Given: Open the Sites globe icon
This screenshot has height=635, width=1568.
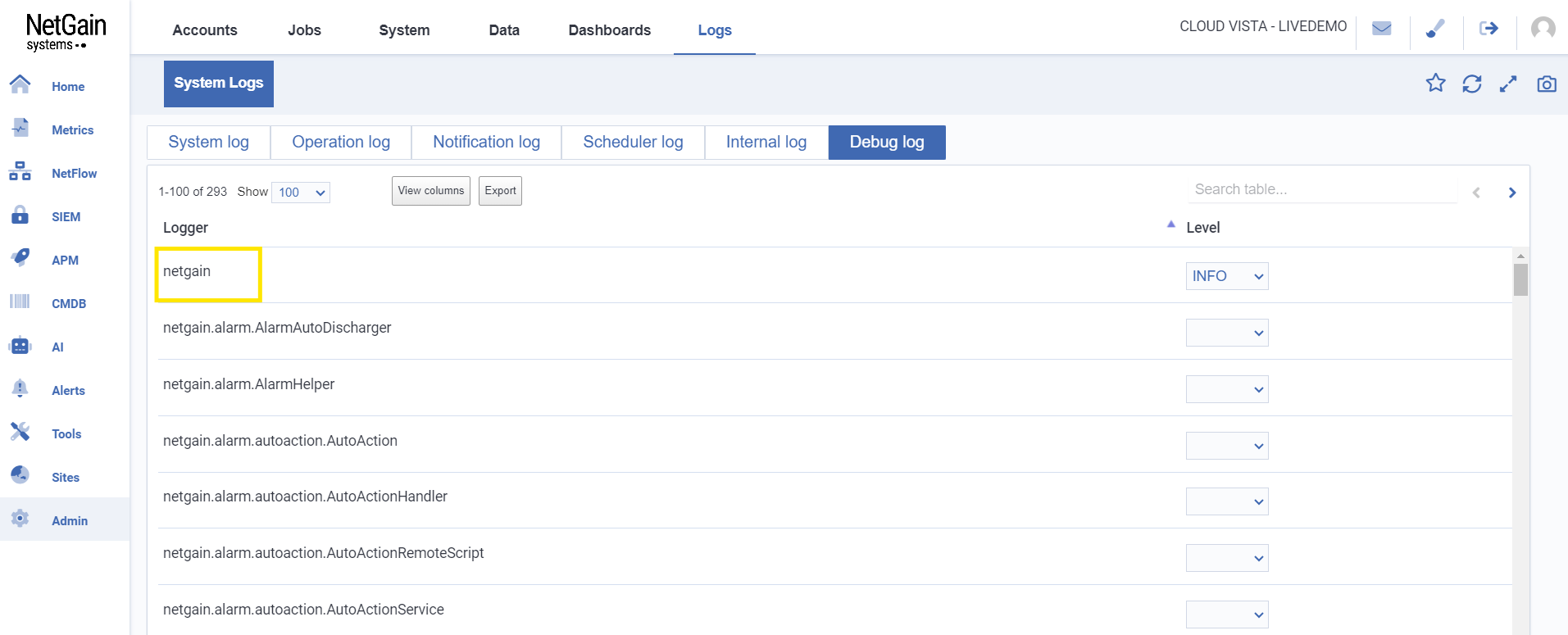Looking at the screenshot, I should (20, 475).
